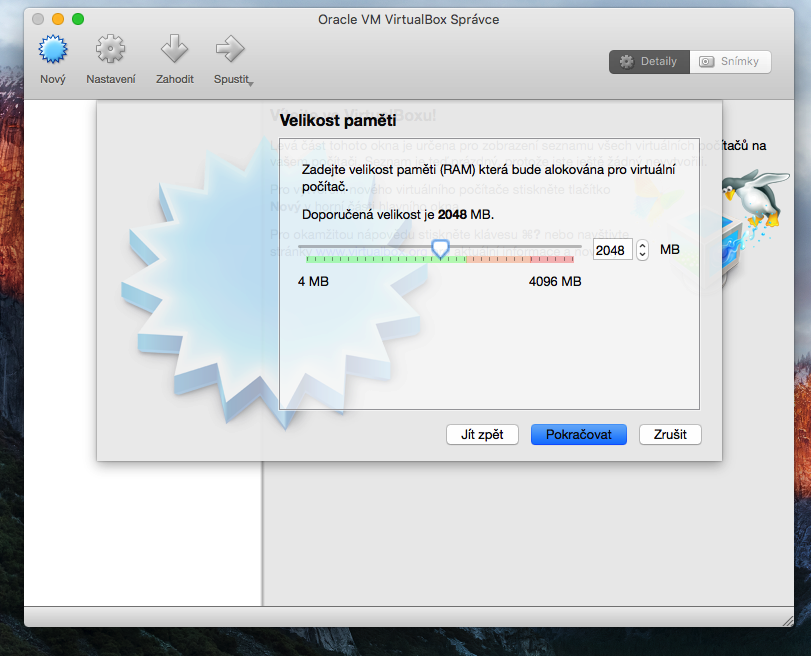Click the Zahodit discard arrow icon
Image resolution: width=811 pixels, height=656 pixels.
pos(174,50)
